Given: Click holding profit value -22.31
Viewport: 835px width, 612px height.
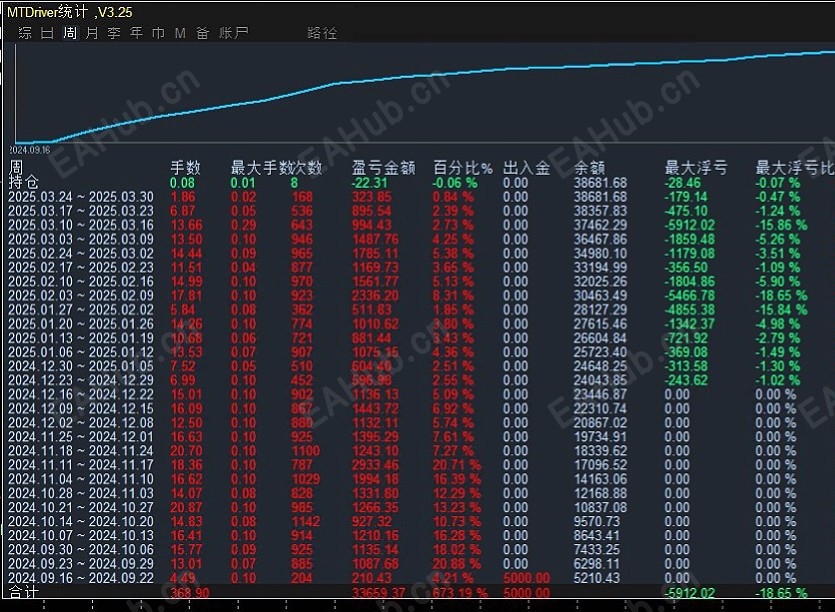Looking at the screenshot, I should pyautogui.click(x=370, y=183).
